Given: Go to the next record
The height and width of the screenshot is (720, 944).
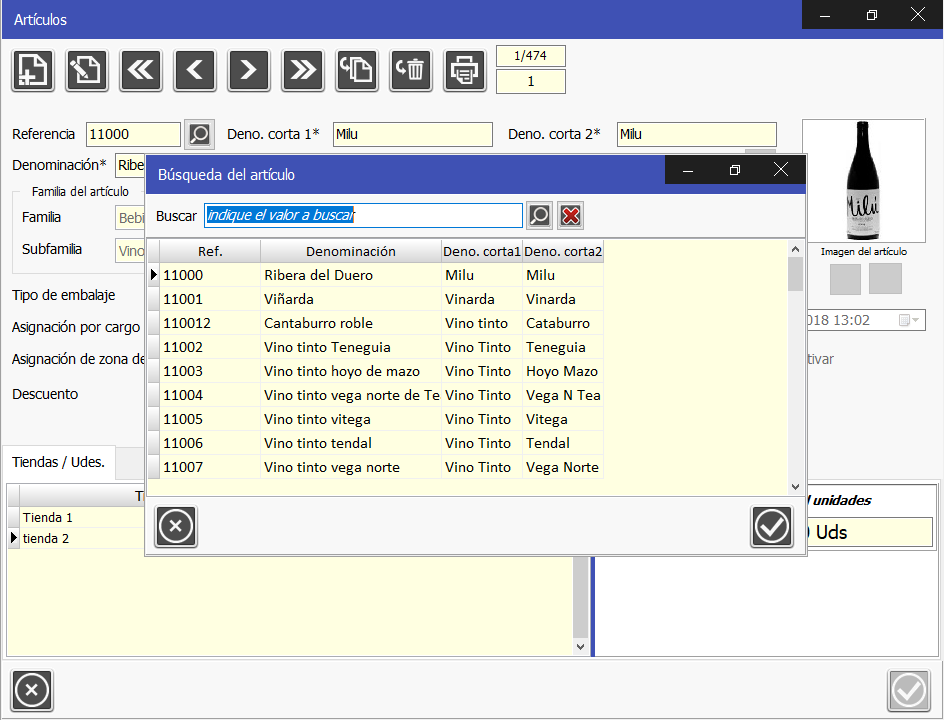Looking at the screenshot, I should click(249, 70).
